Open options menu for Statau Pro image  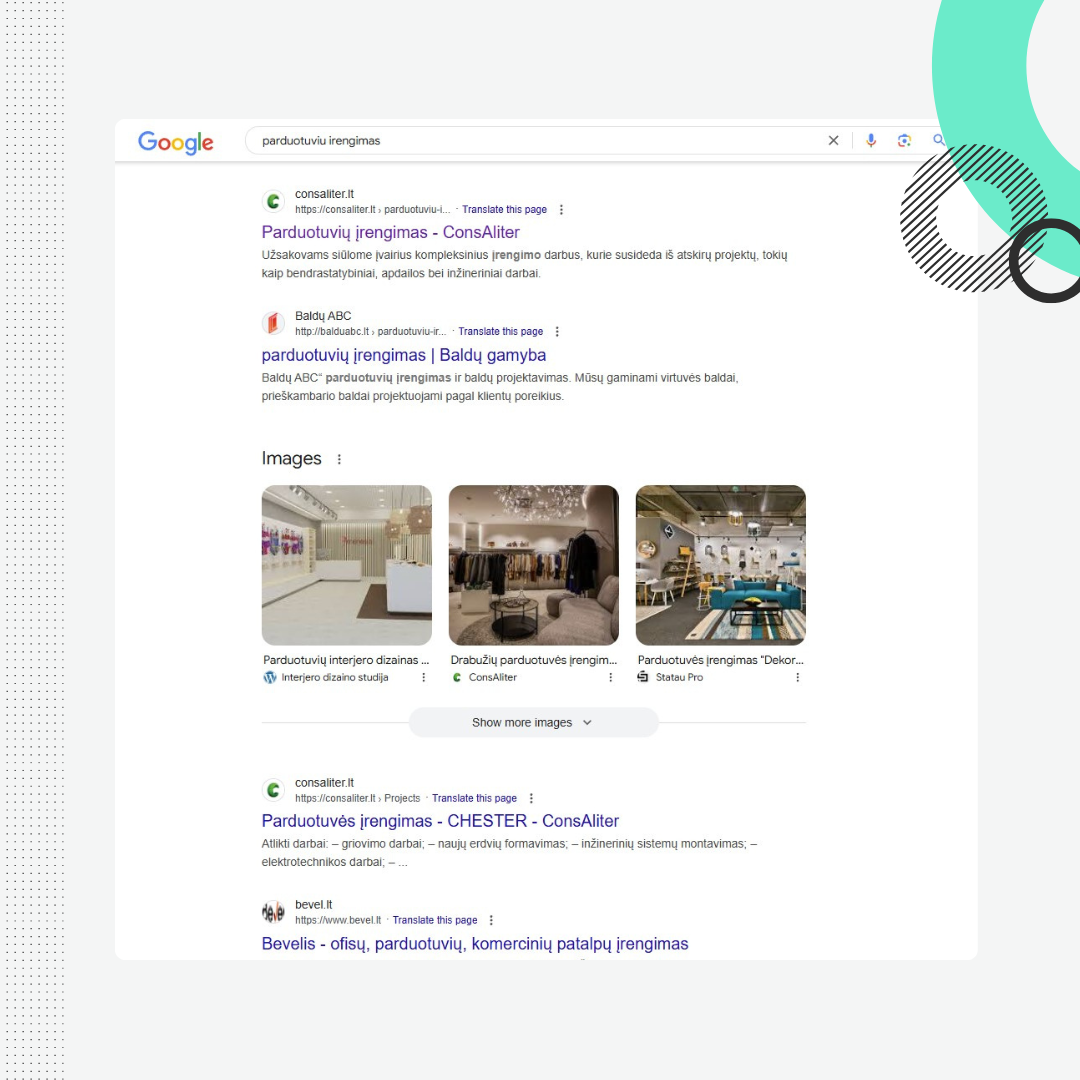[x=798, y=677]
